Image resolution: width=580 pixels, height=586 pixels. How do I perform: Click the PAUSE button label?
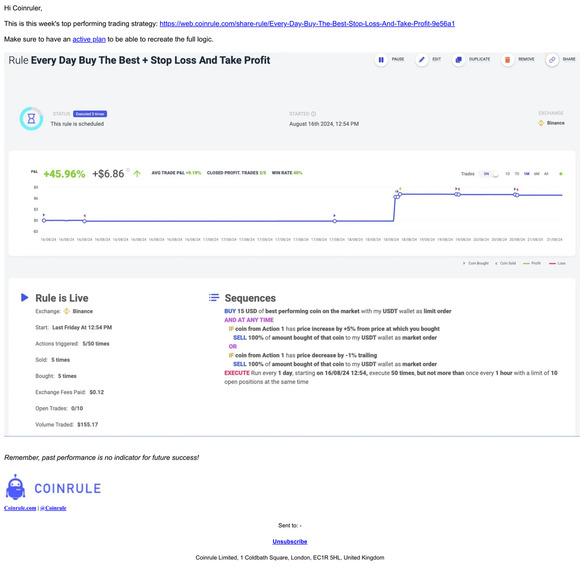(x=398, y=59)
